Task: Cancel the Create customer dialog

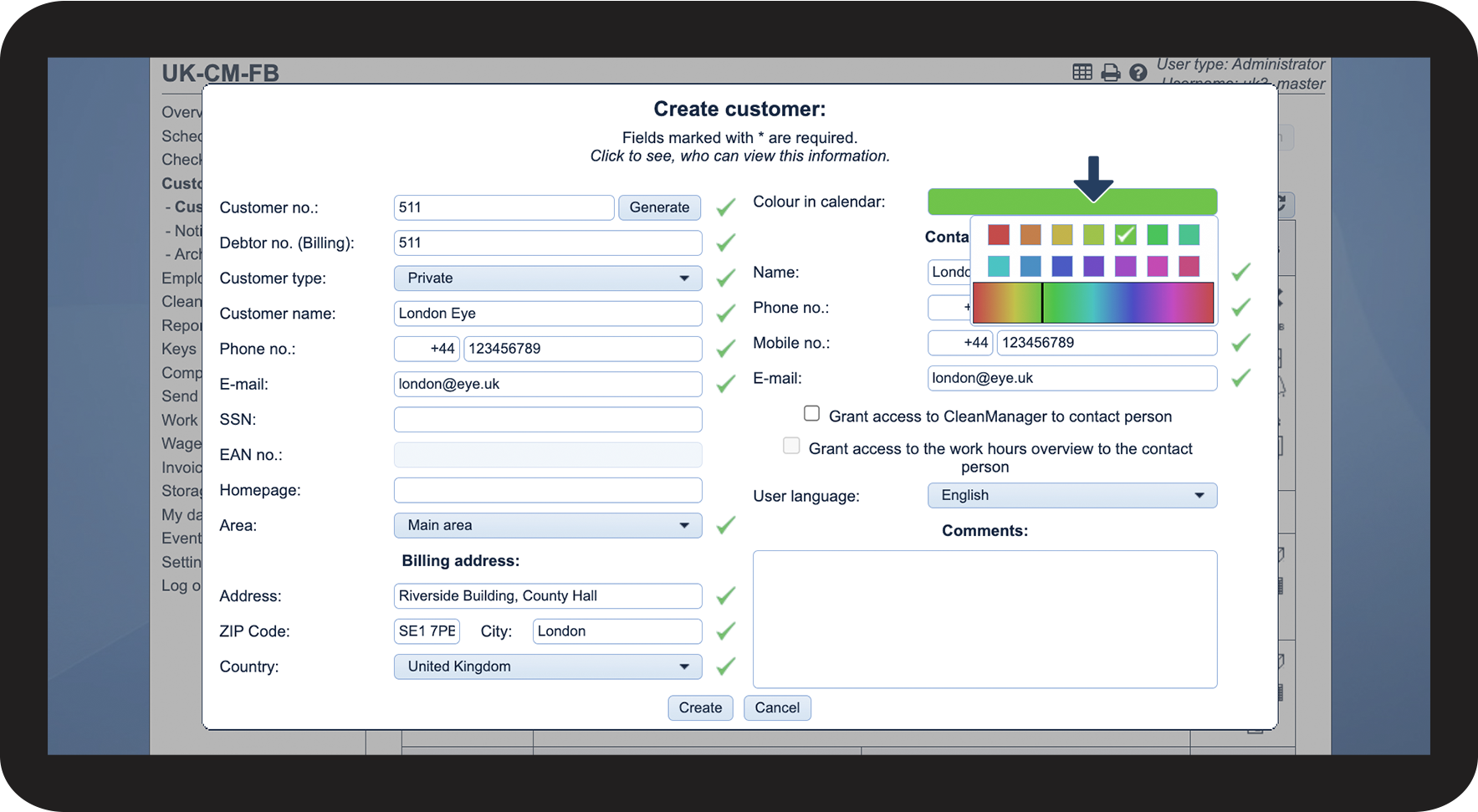Action: pos(778,707)
